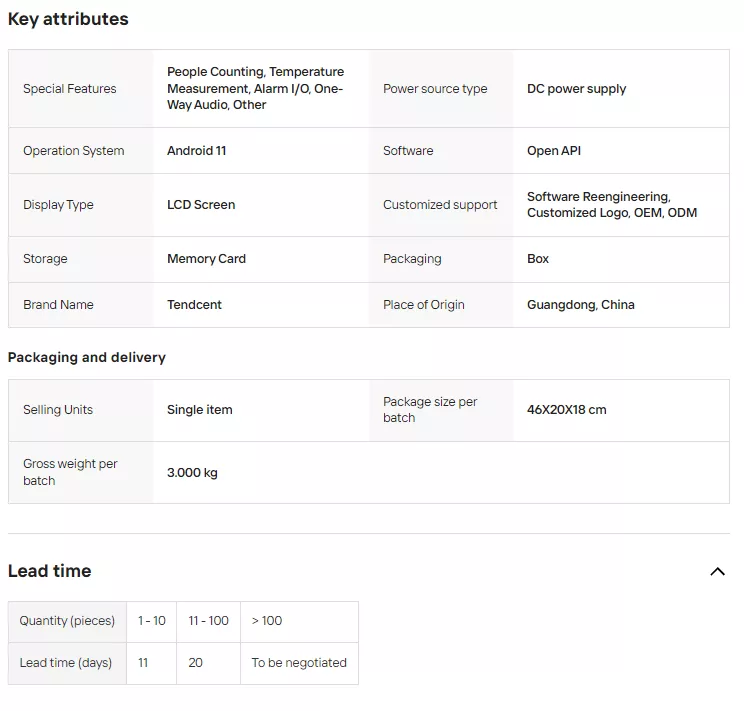The image size is (744, 711).
Task: Click the Power source type label
Action: (x=435, y=89)
